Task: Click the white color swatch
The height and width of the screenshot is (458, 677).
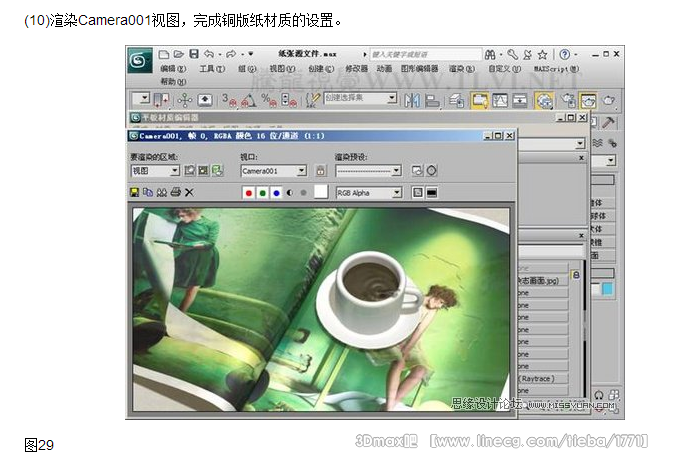Action: (x=321, y=192)
